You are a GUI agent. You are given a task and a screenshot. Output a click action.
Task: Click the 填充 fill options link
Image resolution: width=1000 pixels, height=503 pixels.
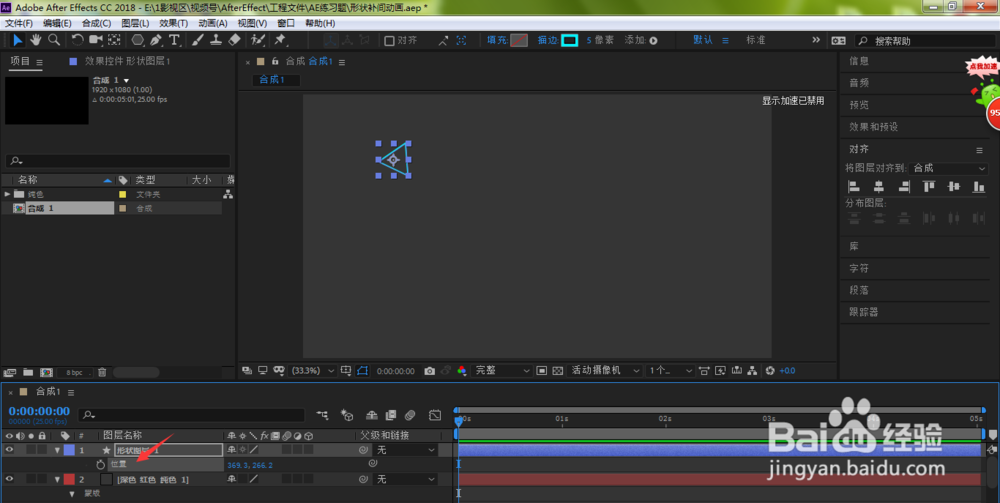(x=497, y=40)
